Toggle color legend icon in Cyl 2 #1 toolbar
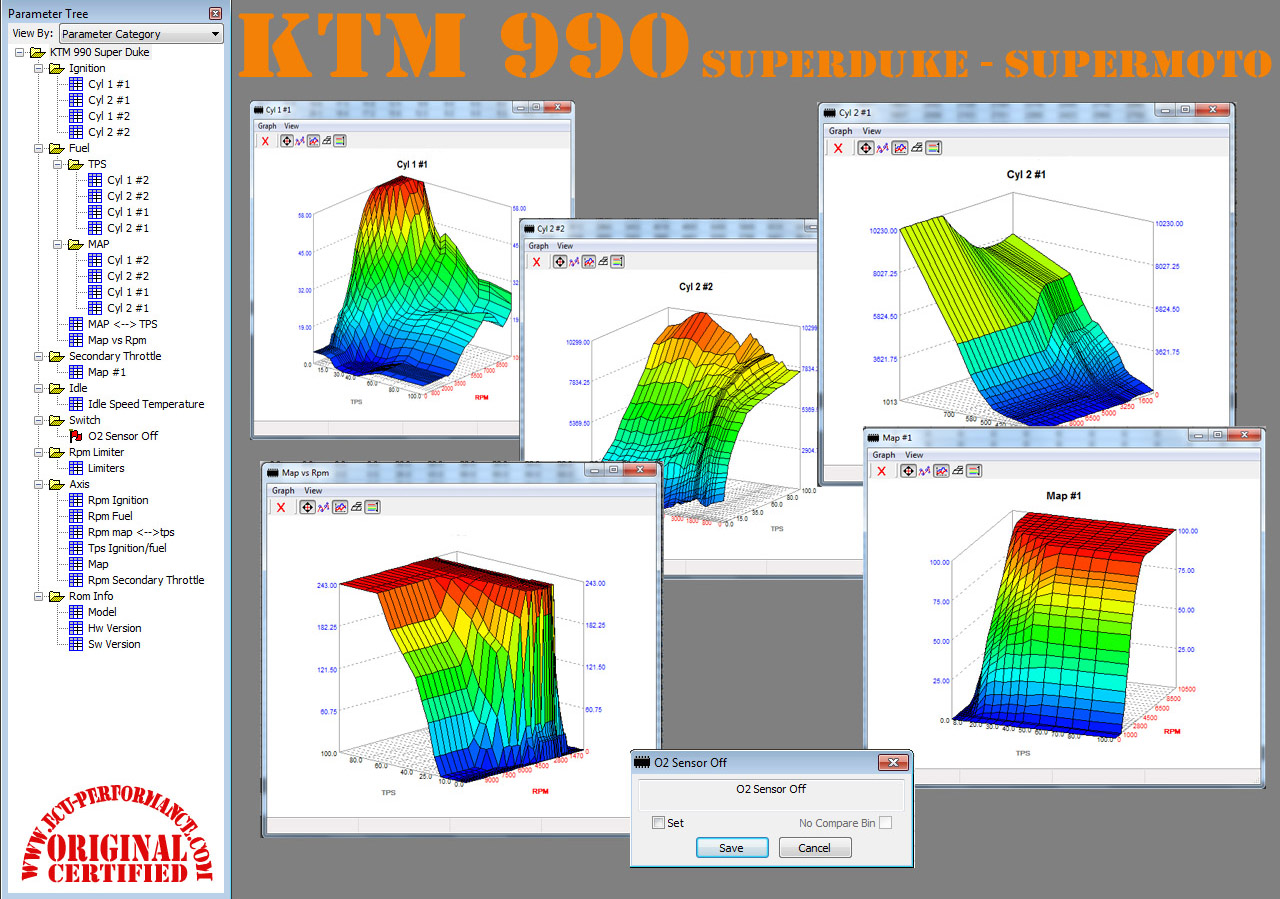 tap(933, 147)
